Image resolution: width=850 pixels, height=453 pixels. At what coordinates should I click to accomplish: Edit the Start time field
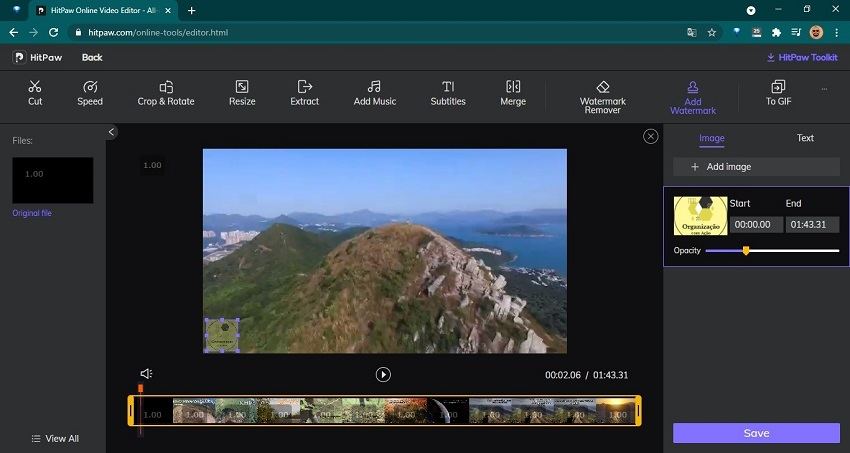click(756, 224)
